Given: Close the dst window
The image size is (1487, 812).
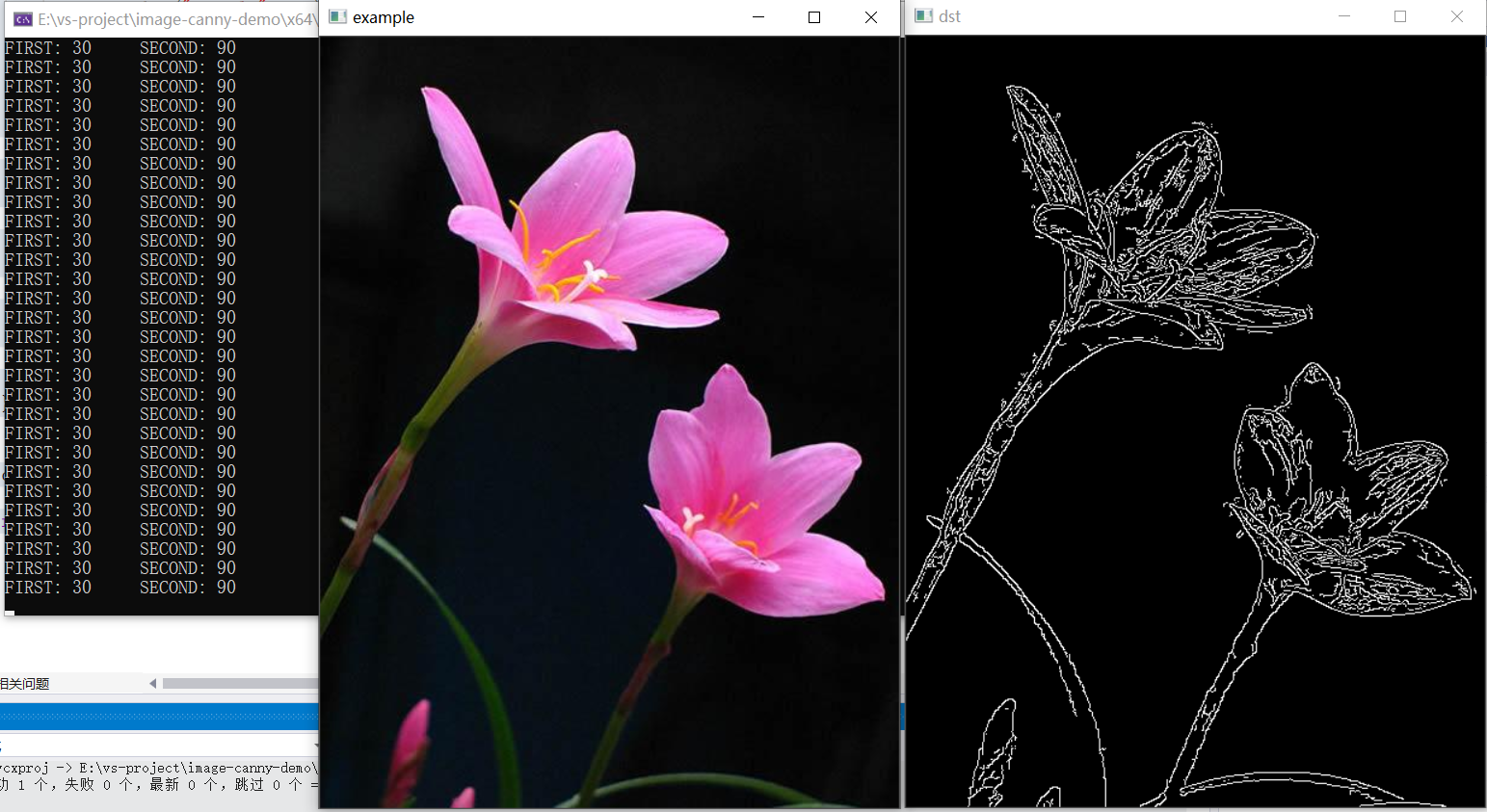Looking at the screenshot, I should (1457, 16).
